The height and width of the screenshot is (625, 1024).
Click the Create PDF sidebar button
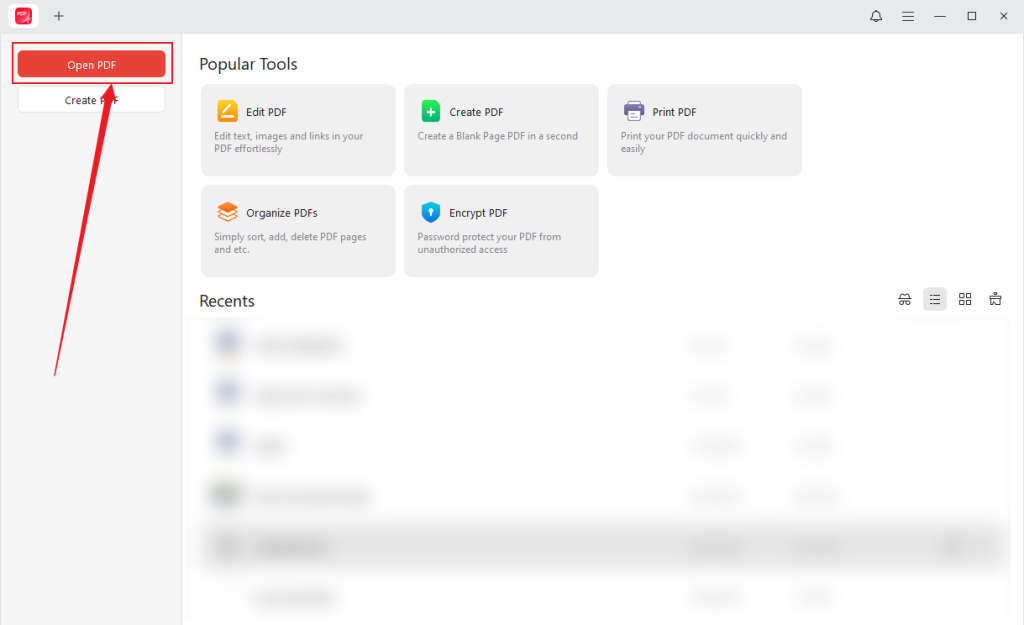tap(91, 100)
